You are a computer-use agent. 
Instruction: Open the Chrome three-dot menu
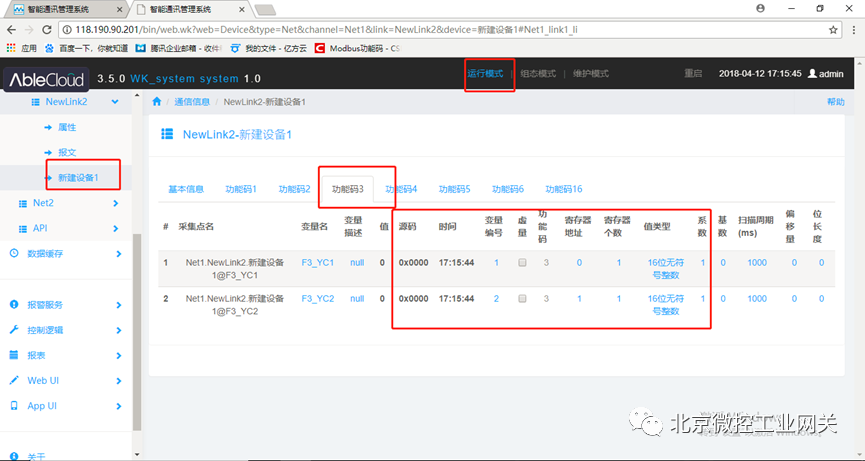pyautogui.click(x=852, y=30)
